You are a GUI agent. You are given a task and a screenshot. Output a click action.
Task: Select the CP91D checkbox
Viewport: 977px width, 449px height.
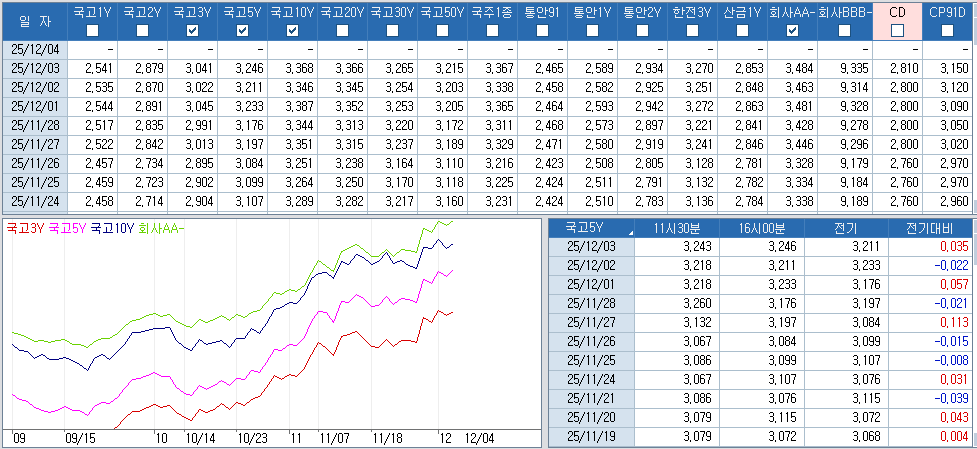pyautogui.click(x=946, y=31)
